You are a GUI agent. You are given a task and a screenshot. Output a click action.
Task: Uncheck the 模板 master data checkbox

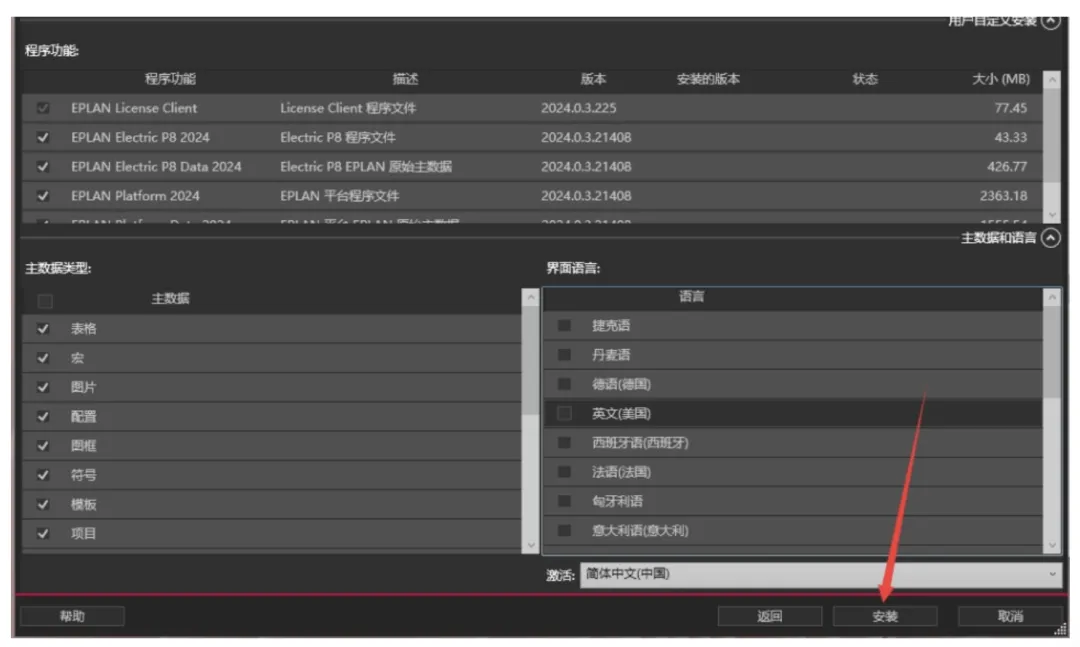click(43, 504)
